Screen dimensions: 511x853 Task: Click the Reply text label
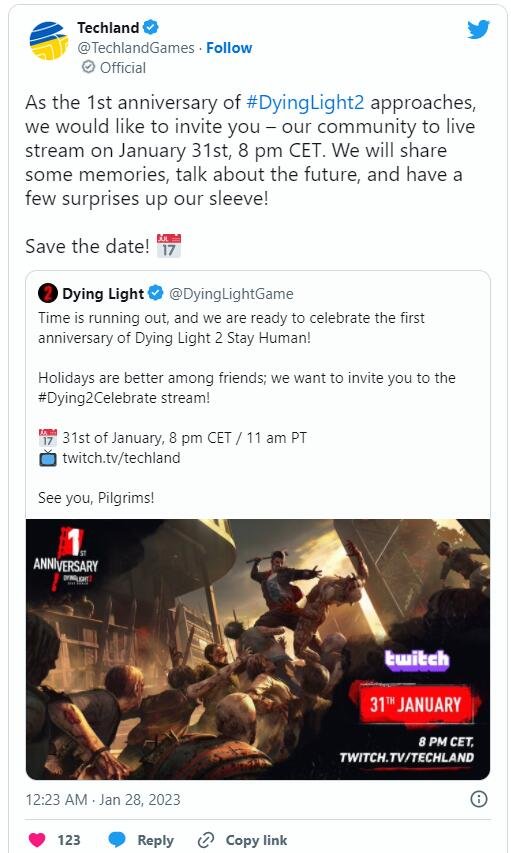(x=155, y=840)
